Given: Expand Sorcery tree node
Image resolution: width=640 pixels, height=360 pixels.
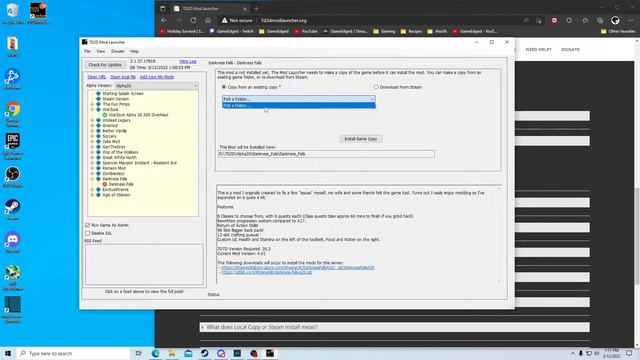Looking at the screenshot, I should (92, 136).
